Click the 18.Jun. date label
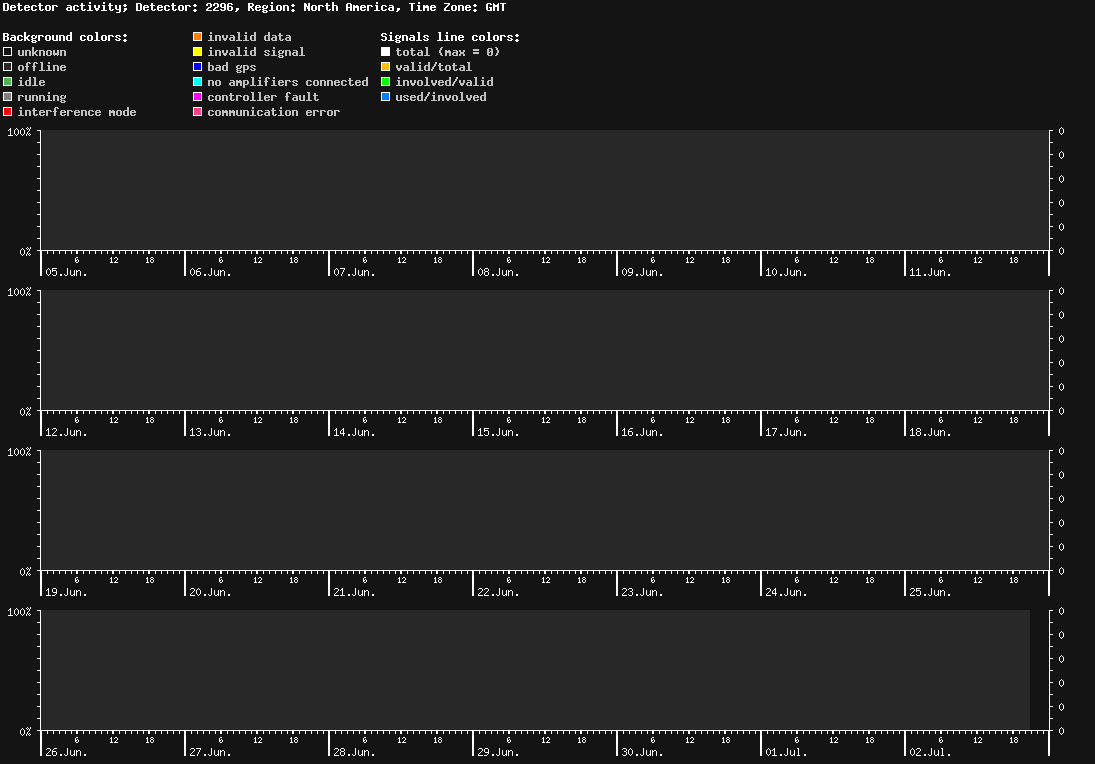The width and height of the screenshot is (1095, 764). [x=930, y=432]
